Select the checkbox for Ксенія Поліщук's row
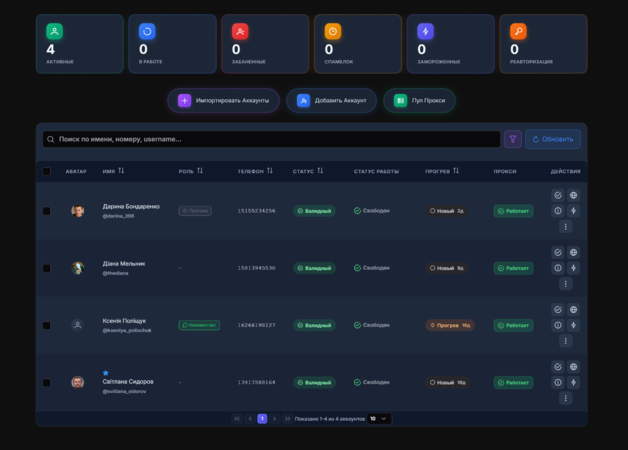 pyautogui.click(x=47, y=325)
